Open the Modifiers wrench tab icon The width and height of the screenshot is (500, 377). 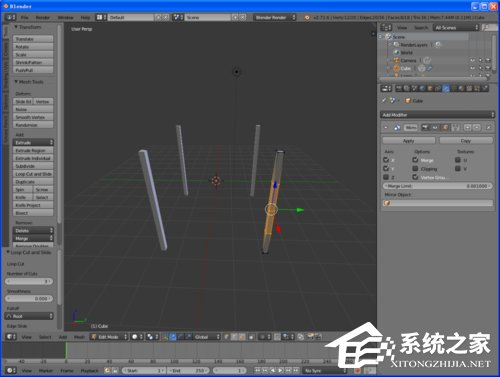[x=446, y=88]
